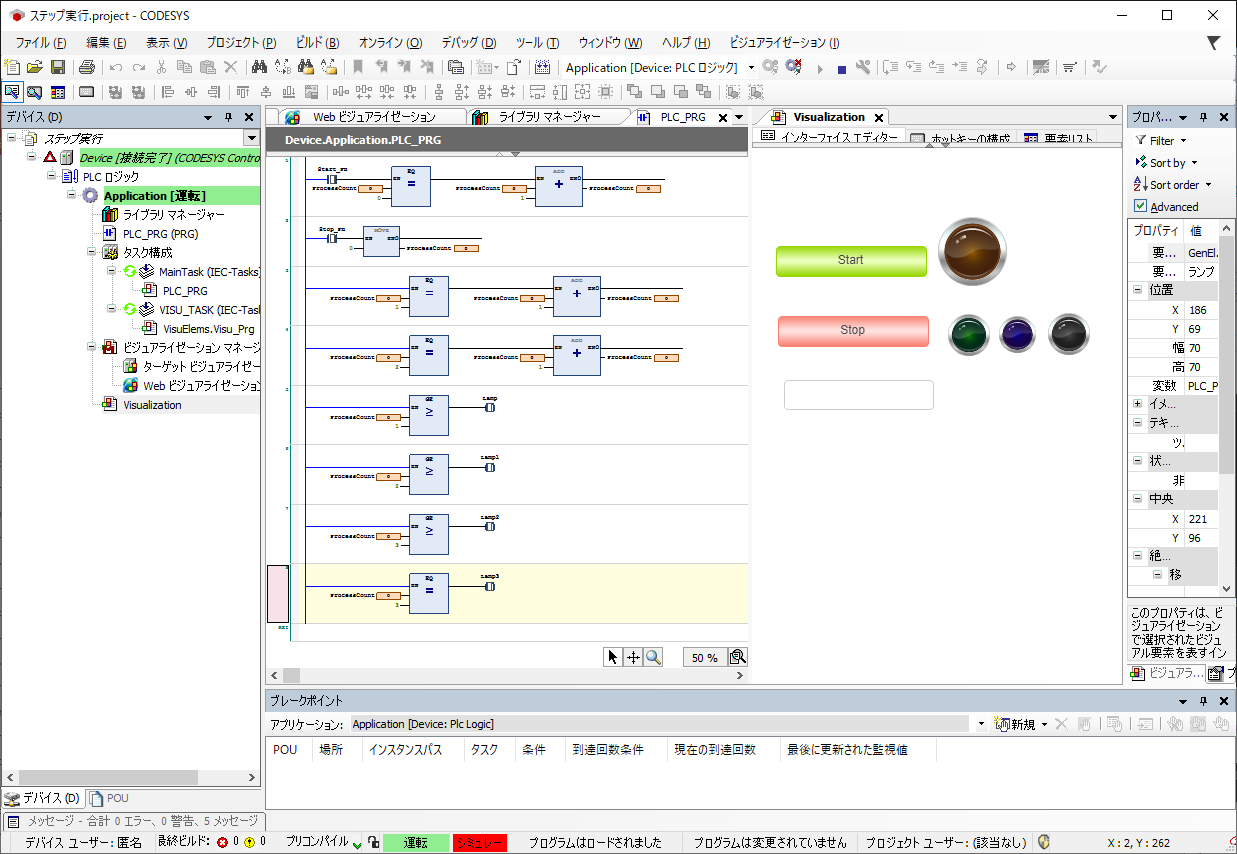Click the Login icon in the toolbar

770,67
